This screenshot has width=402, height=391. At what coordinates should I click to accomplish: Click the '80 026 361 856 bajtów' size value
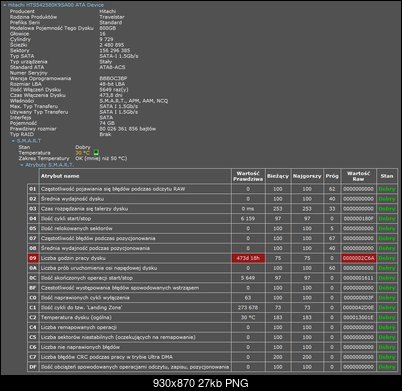pos(128,129)
